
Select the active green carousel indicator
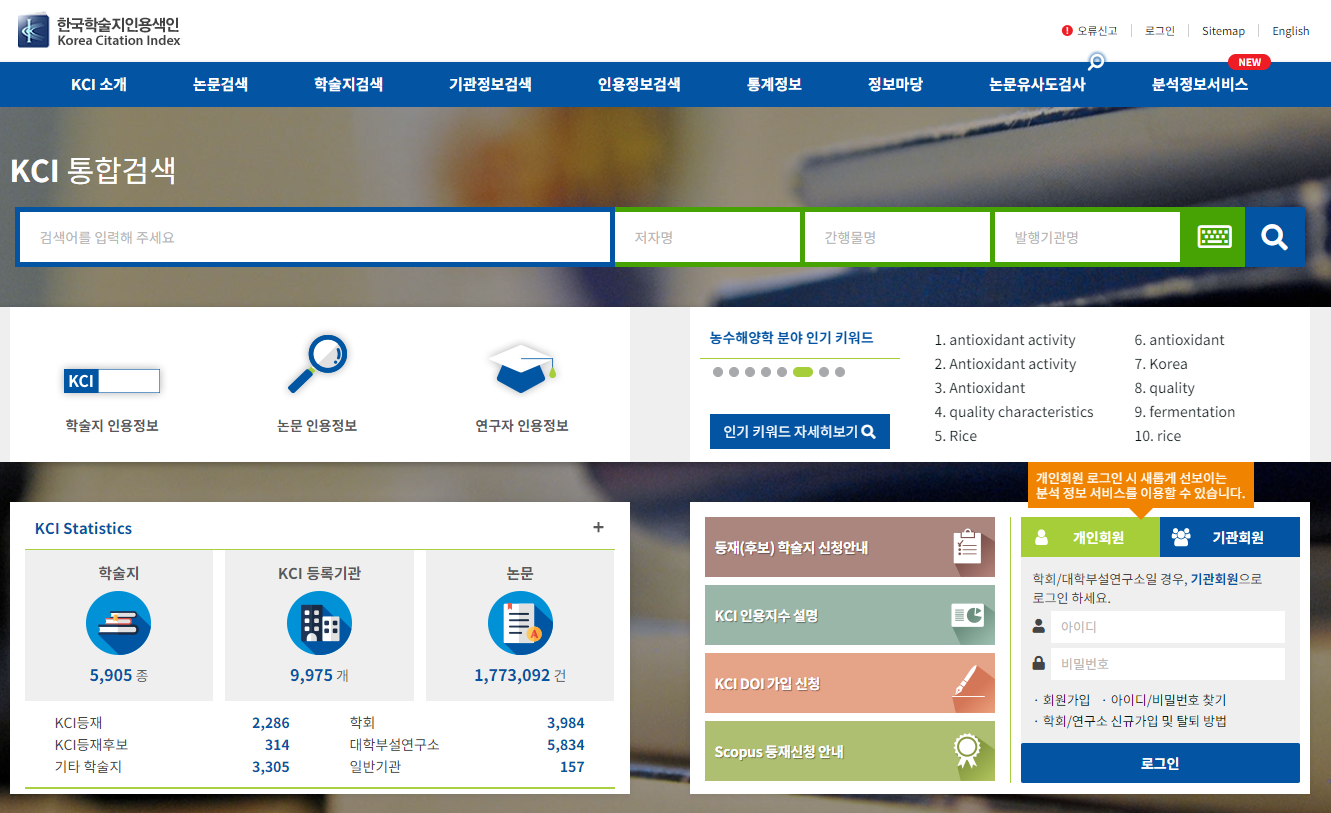[x=803, y=372]
